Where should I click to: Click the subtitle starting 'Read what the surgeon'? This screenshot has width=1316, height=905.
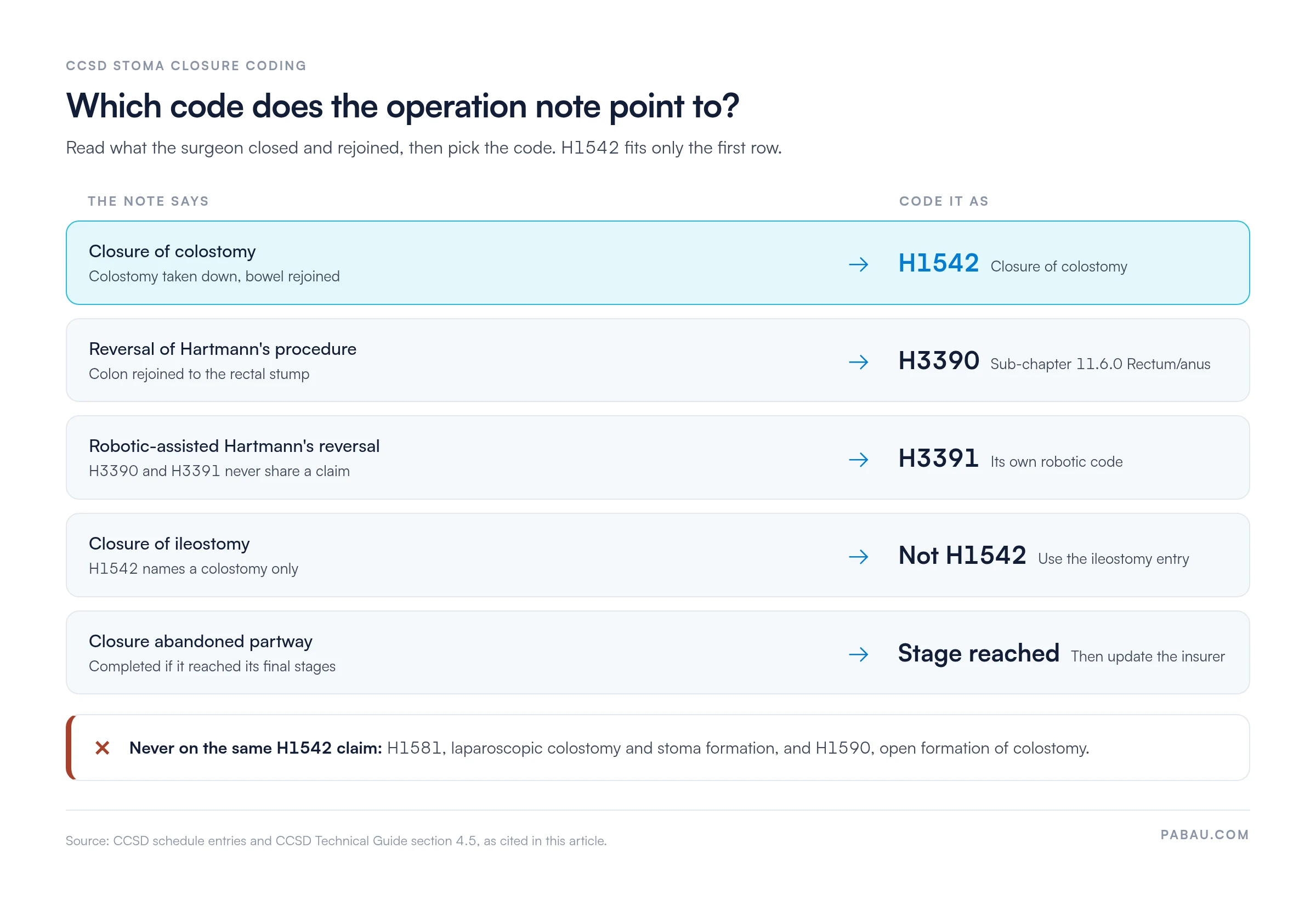tap(423, 148)
